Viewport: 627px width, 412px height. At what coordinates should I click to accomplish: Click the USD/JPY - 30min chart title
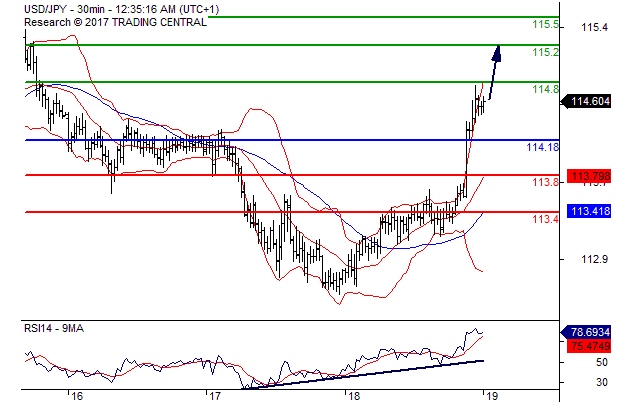tap(122, 9)
